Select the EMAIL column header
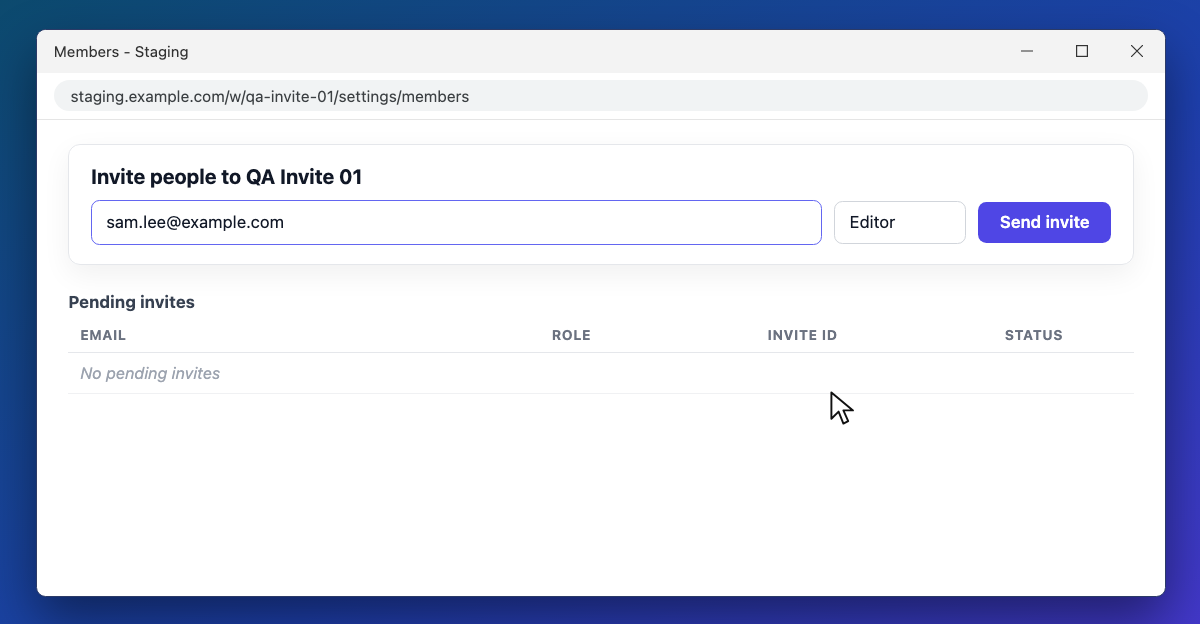Viewport: 1200px width, 624px height. click(x=103, y=335)
